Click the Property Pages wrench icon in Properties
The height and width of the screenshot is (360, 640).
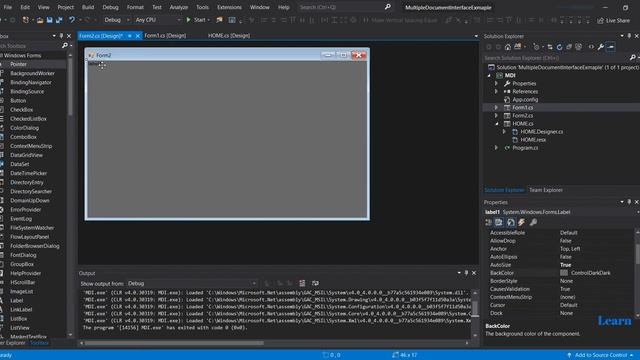point(533,222)
